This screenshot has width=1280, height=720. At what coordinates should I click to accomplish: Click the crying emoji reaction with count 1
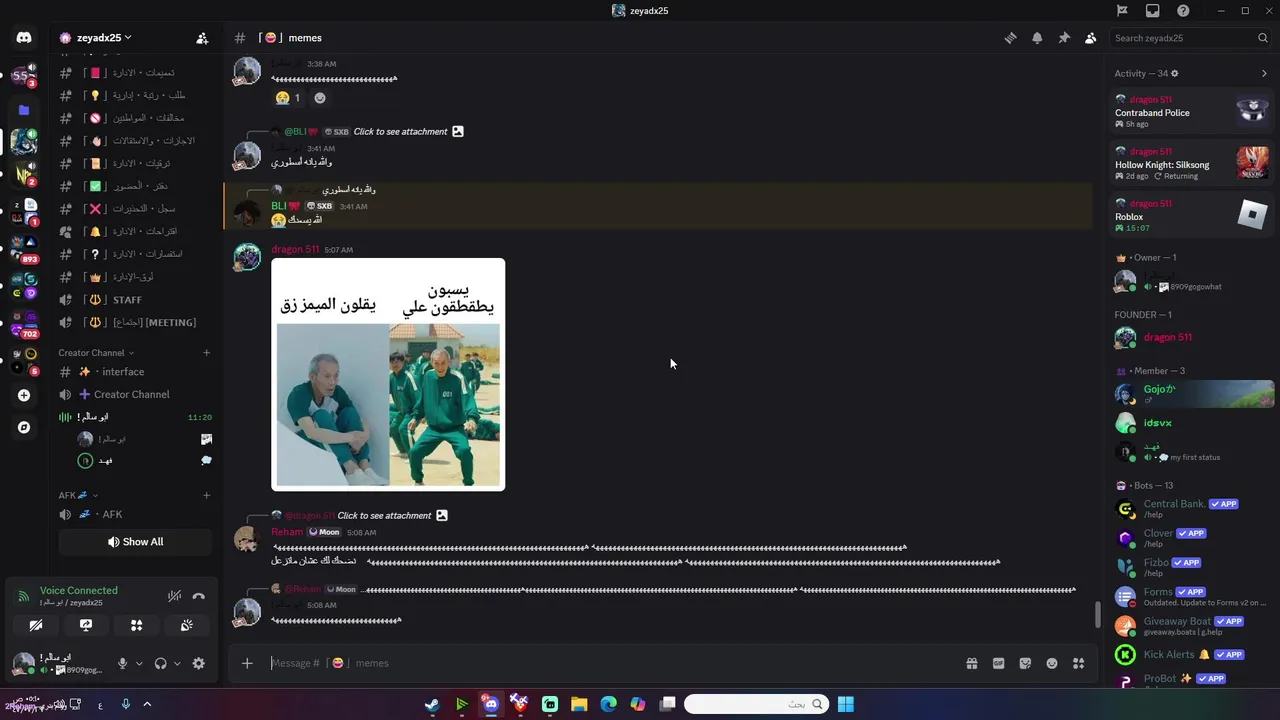coord(287,98)
